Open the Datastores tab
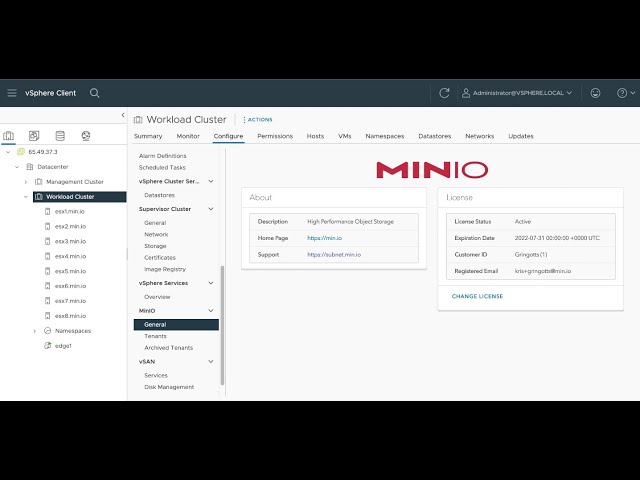The width and height of the screenshot is (640, 480). pyautogui.click(x=435, y=136)
